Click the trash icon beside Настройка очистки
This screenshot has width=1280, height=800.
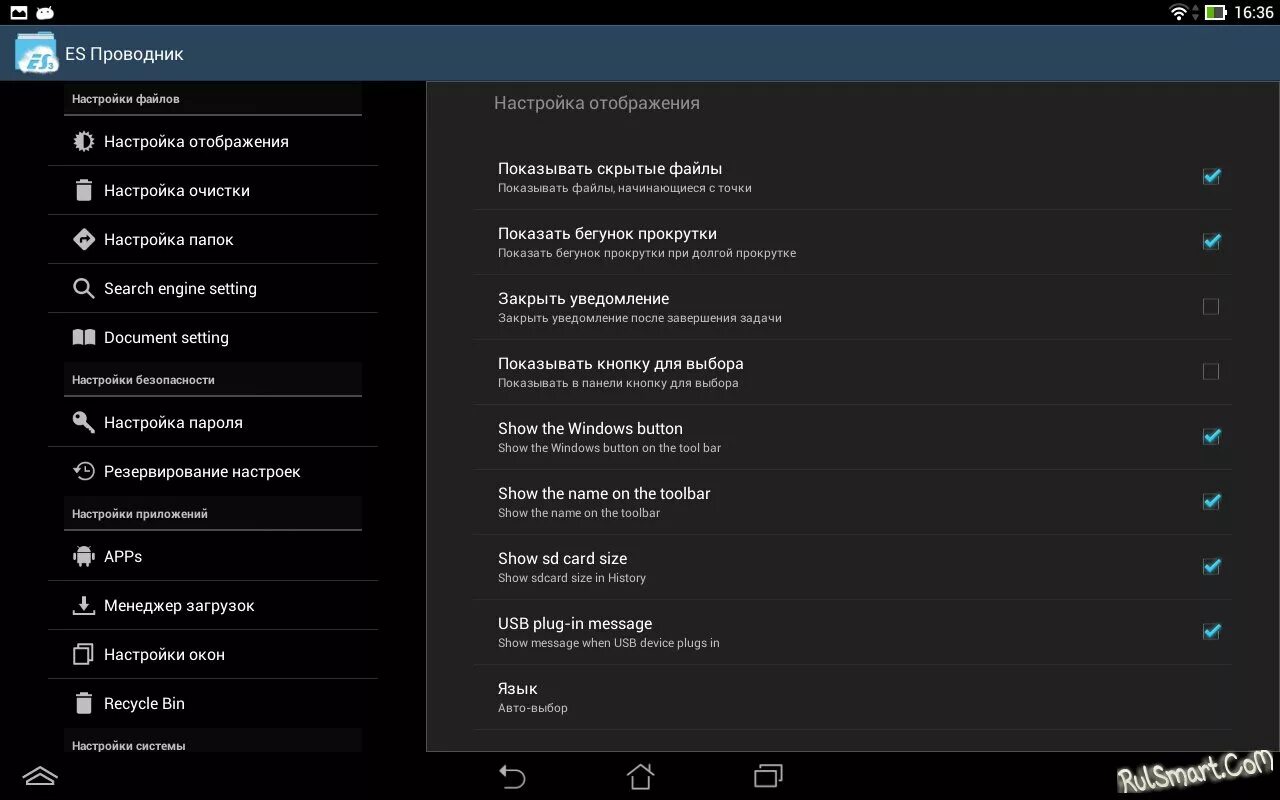click(x=84, y=190)
